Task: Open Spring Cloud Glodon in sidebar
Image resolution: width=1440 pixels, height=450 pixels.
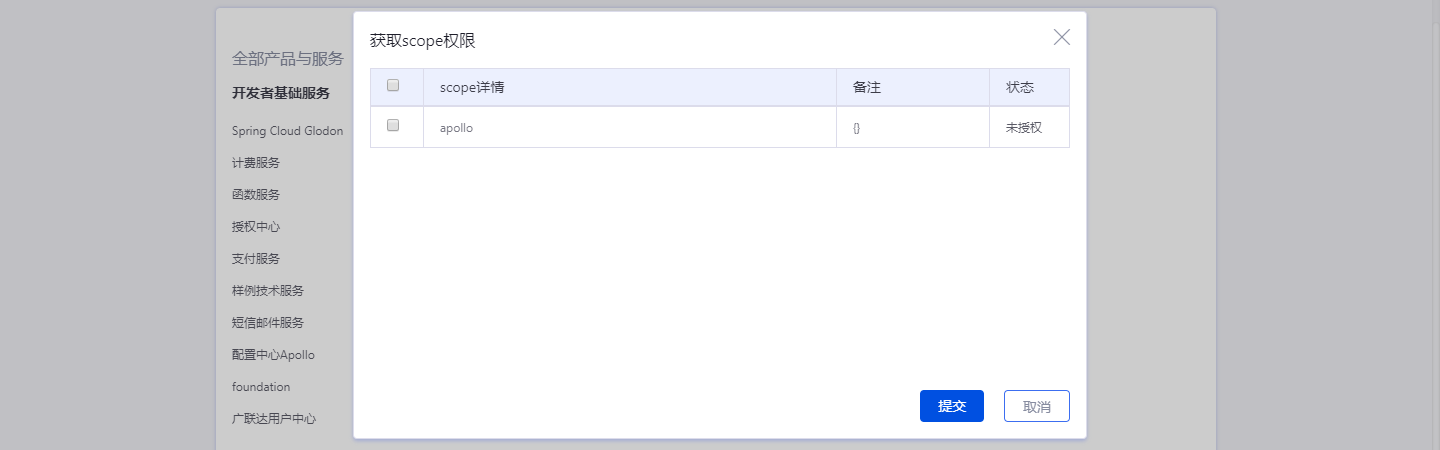Action: pos(287,131)
